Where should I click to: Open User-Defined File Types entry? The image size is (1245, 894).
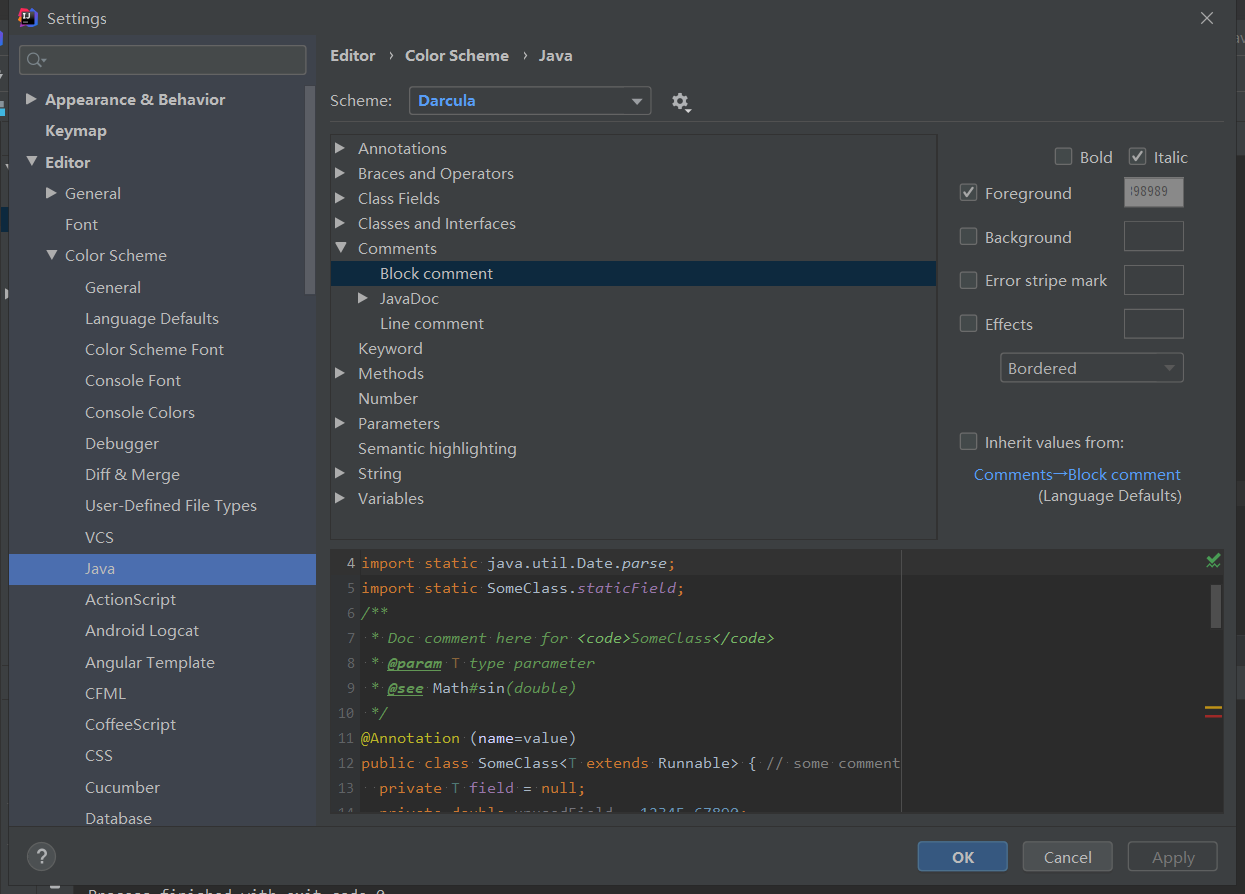point(171,506)
